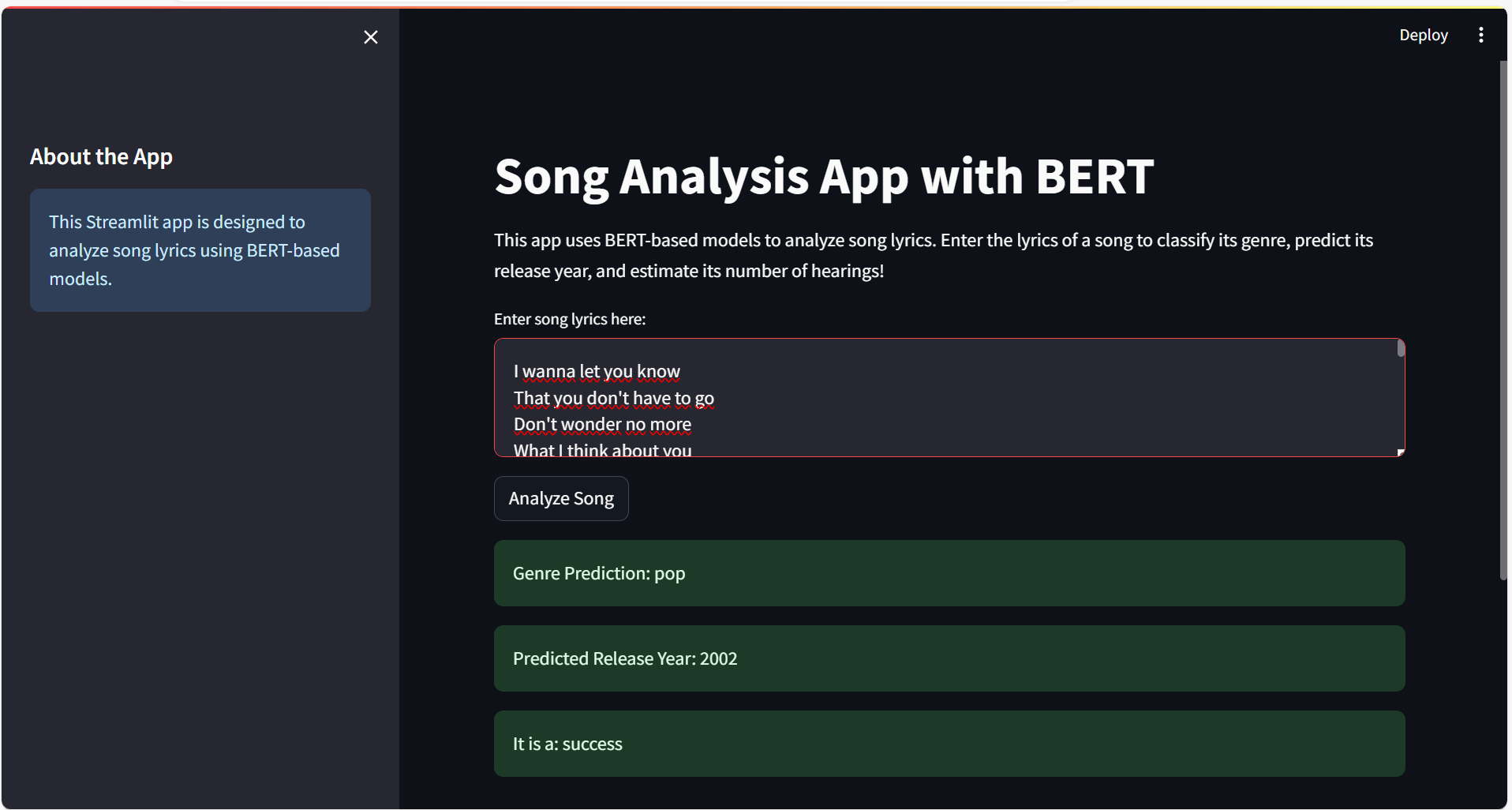Click the Deploy button
1512x810 pixels.
coord(1423,35)
